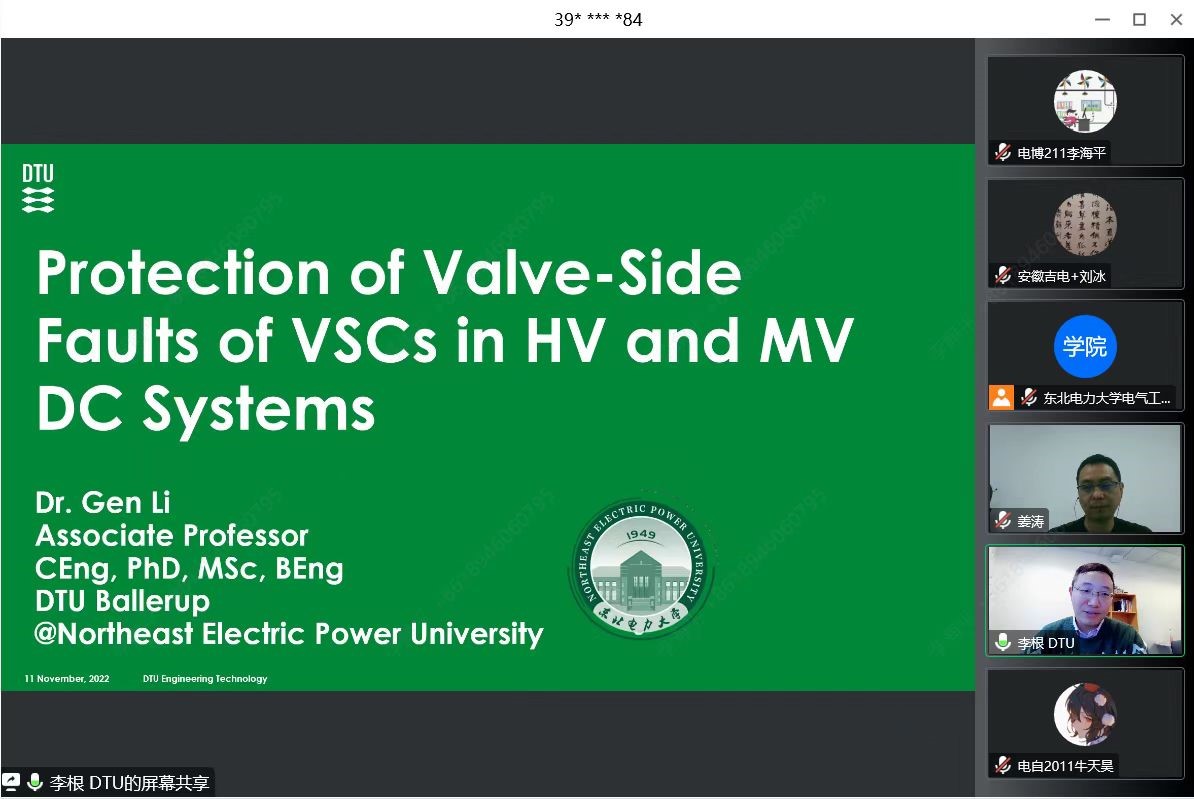Click the orange host badge icon
Viewport: 1194px width, 799px height.
[x=1001, y=397]
